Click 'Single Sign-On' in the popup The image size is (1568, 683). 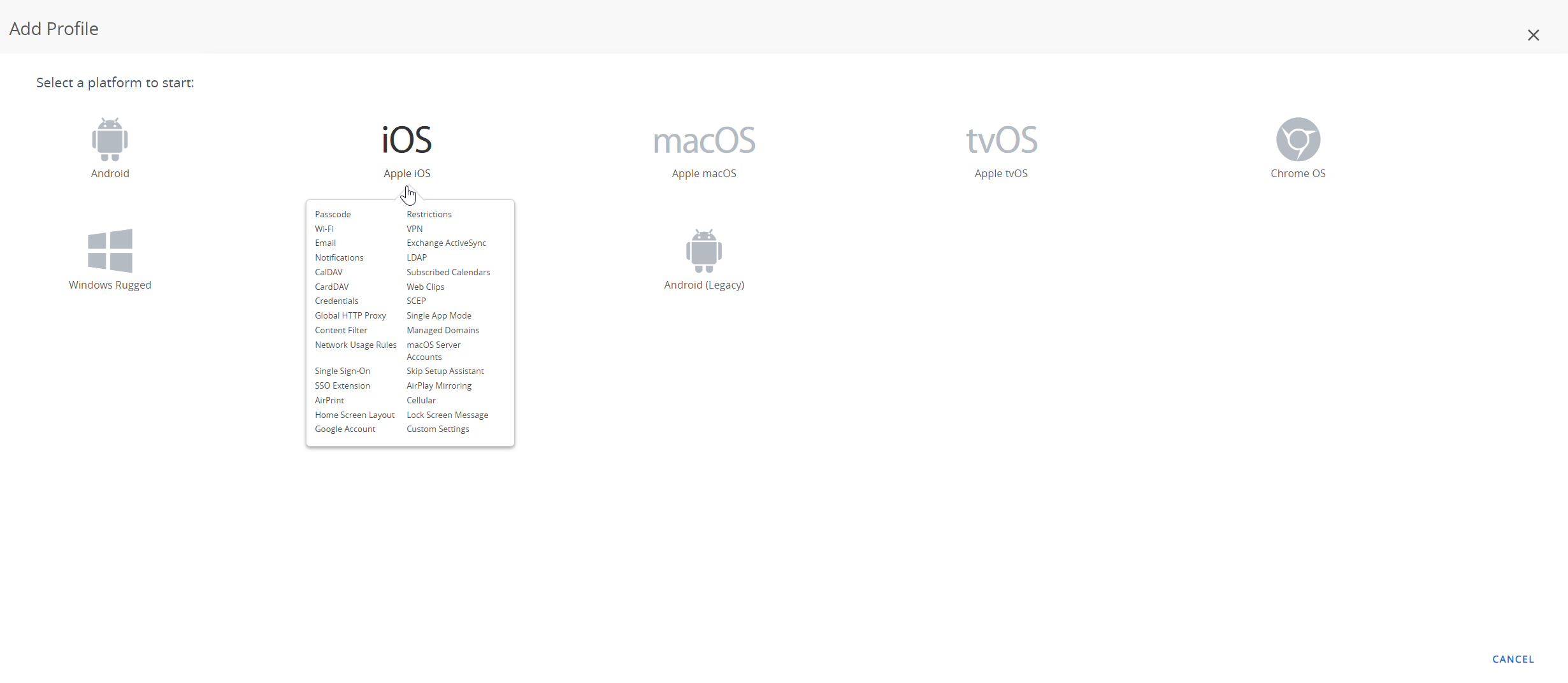[342, 371]
